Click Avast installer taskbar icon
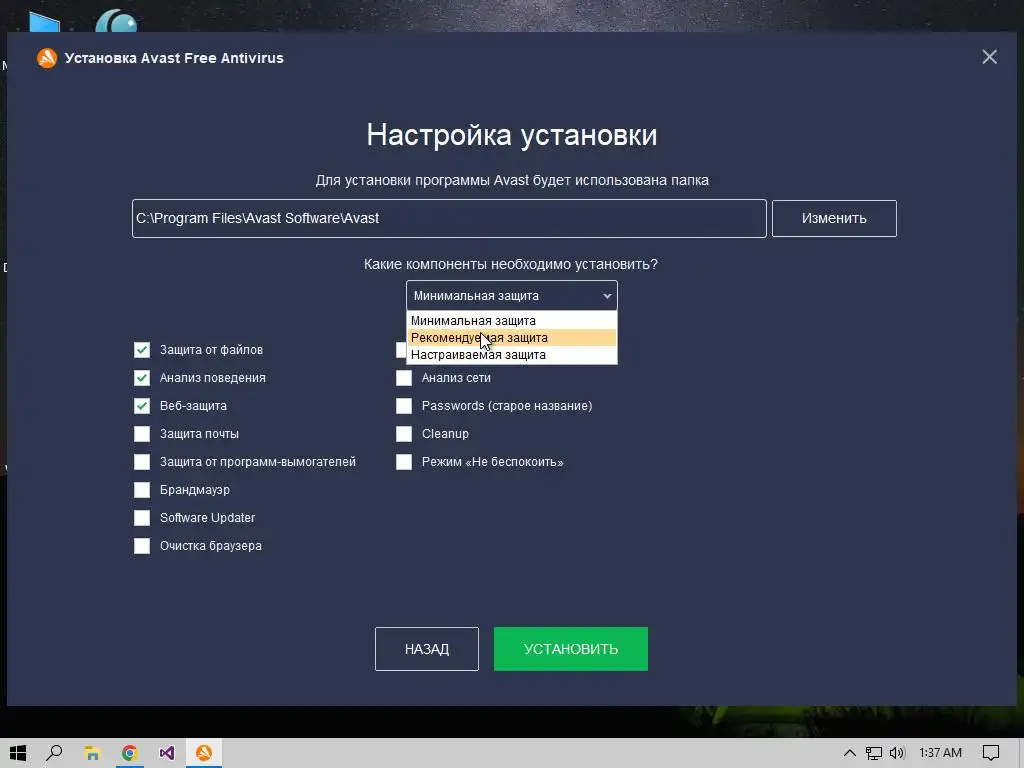 pyautogui.click(x=204, y=753)
